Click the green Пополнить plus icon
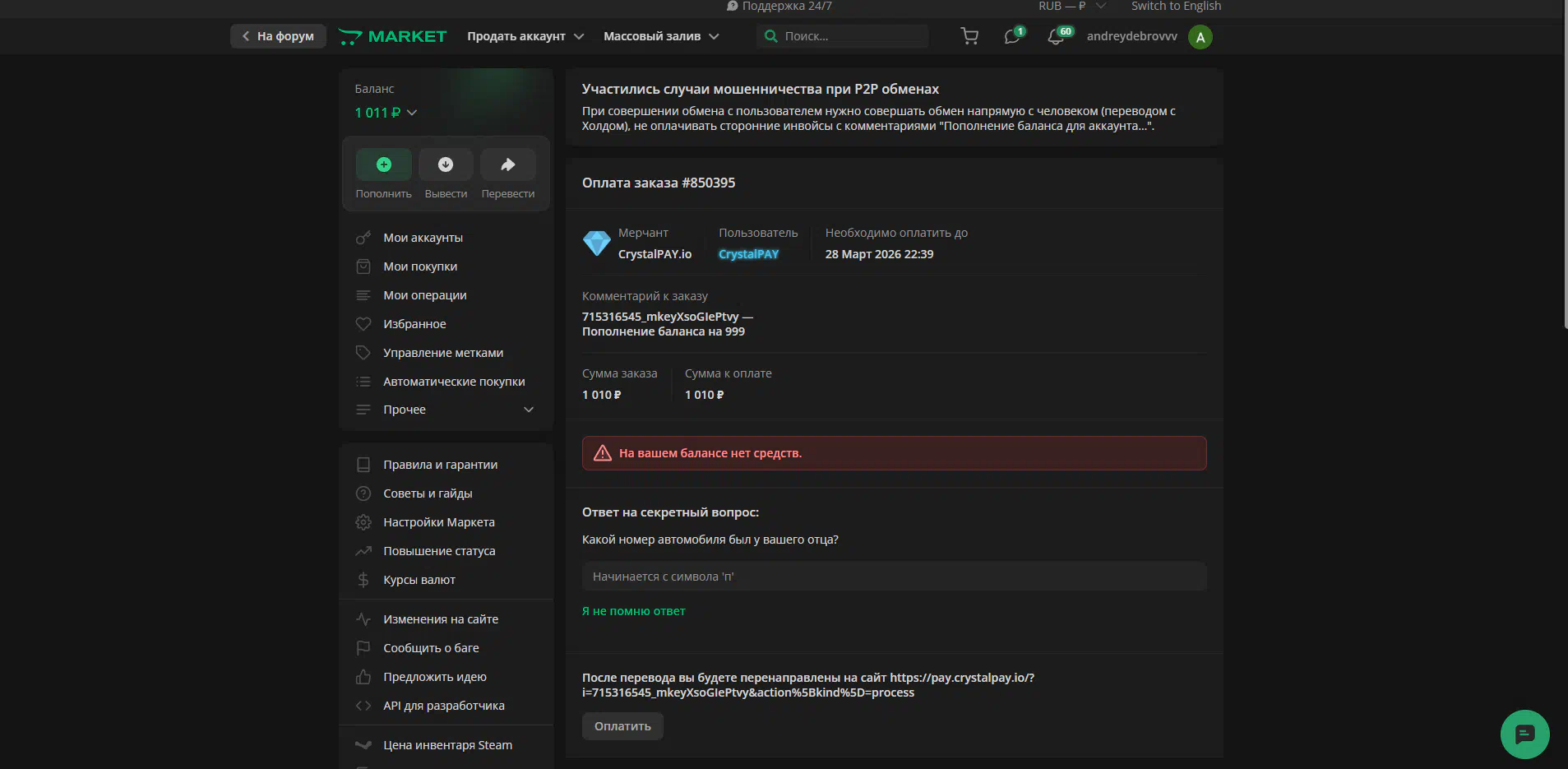 click(x=383, y=164)
